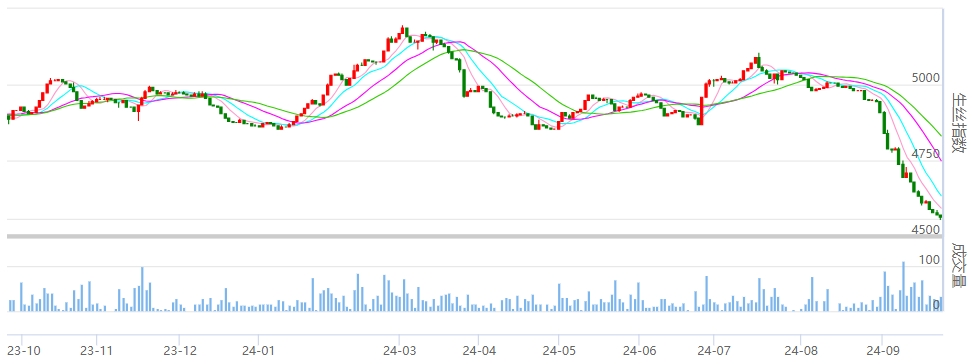Click the 24-09 date axis label

click(883, 351)
